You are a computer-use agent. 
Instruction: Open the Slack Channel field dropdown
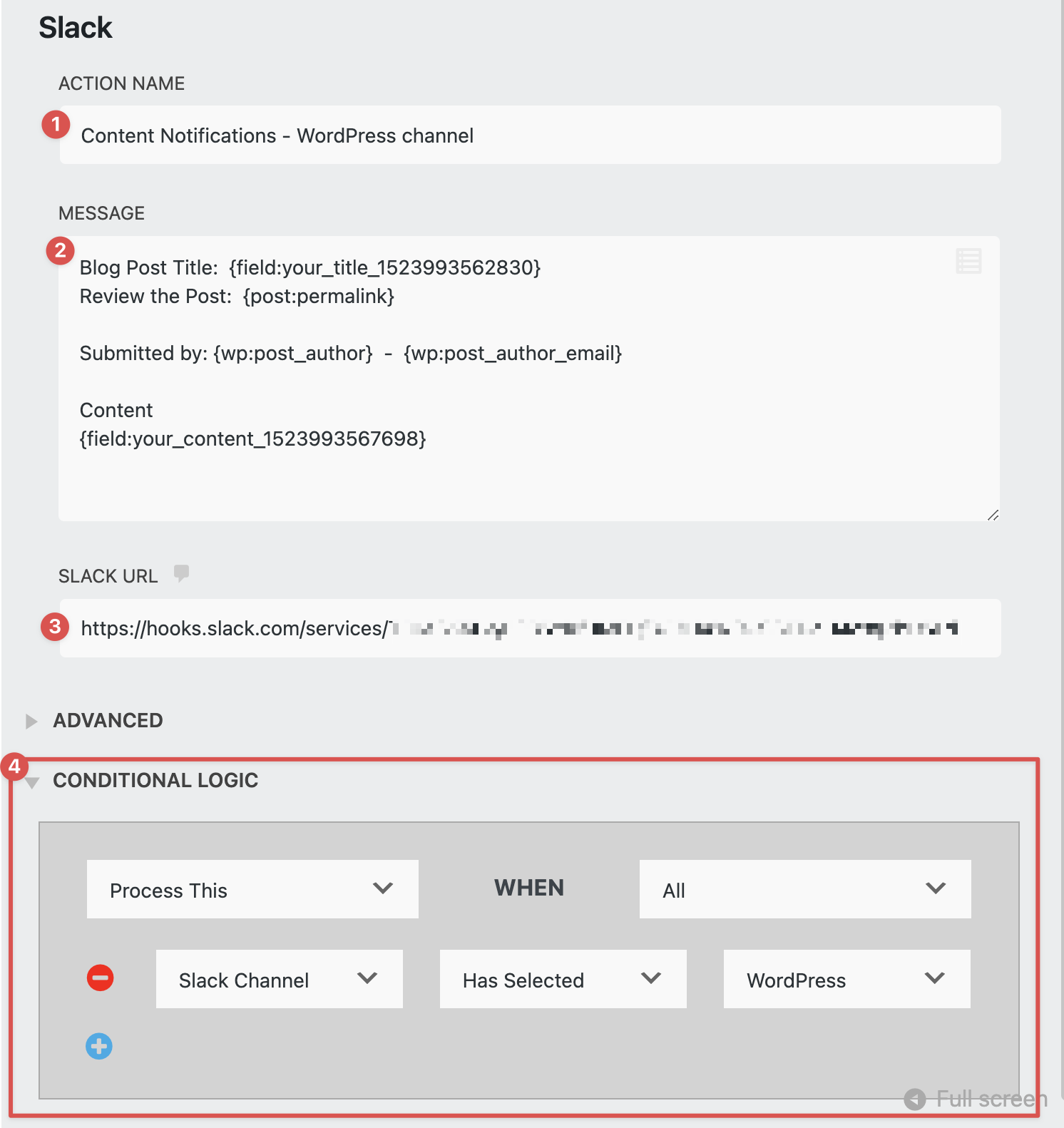point(279,979)
